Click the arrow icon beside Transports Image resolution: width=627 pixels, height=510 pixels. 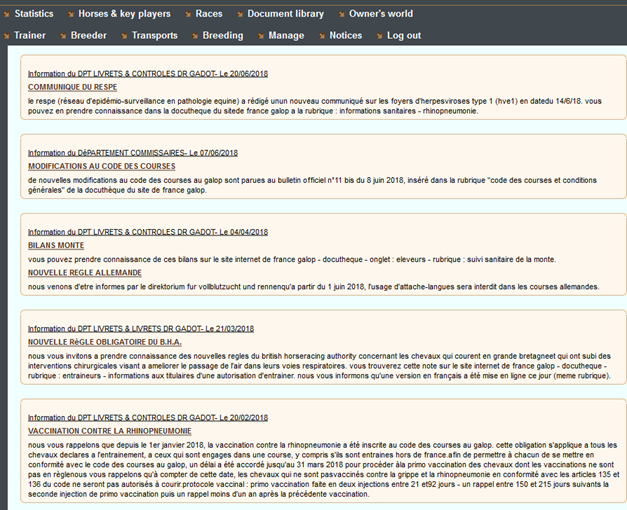point(124,36)
